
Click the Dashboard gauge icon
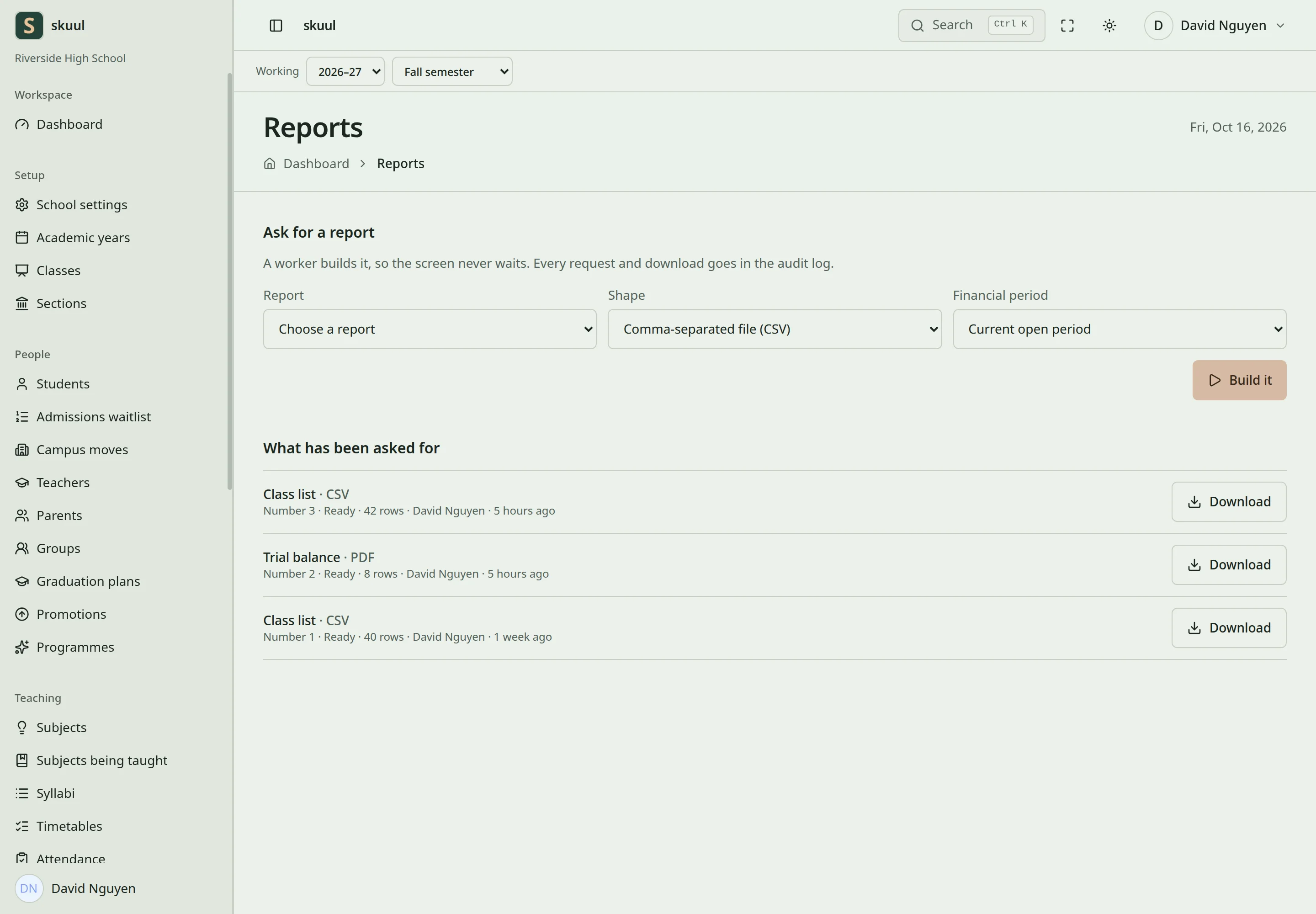point(22,124)
